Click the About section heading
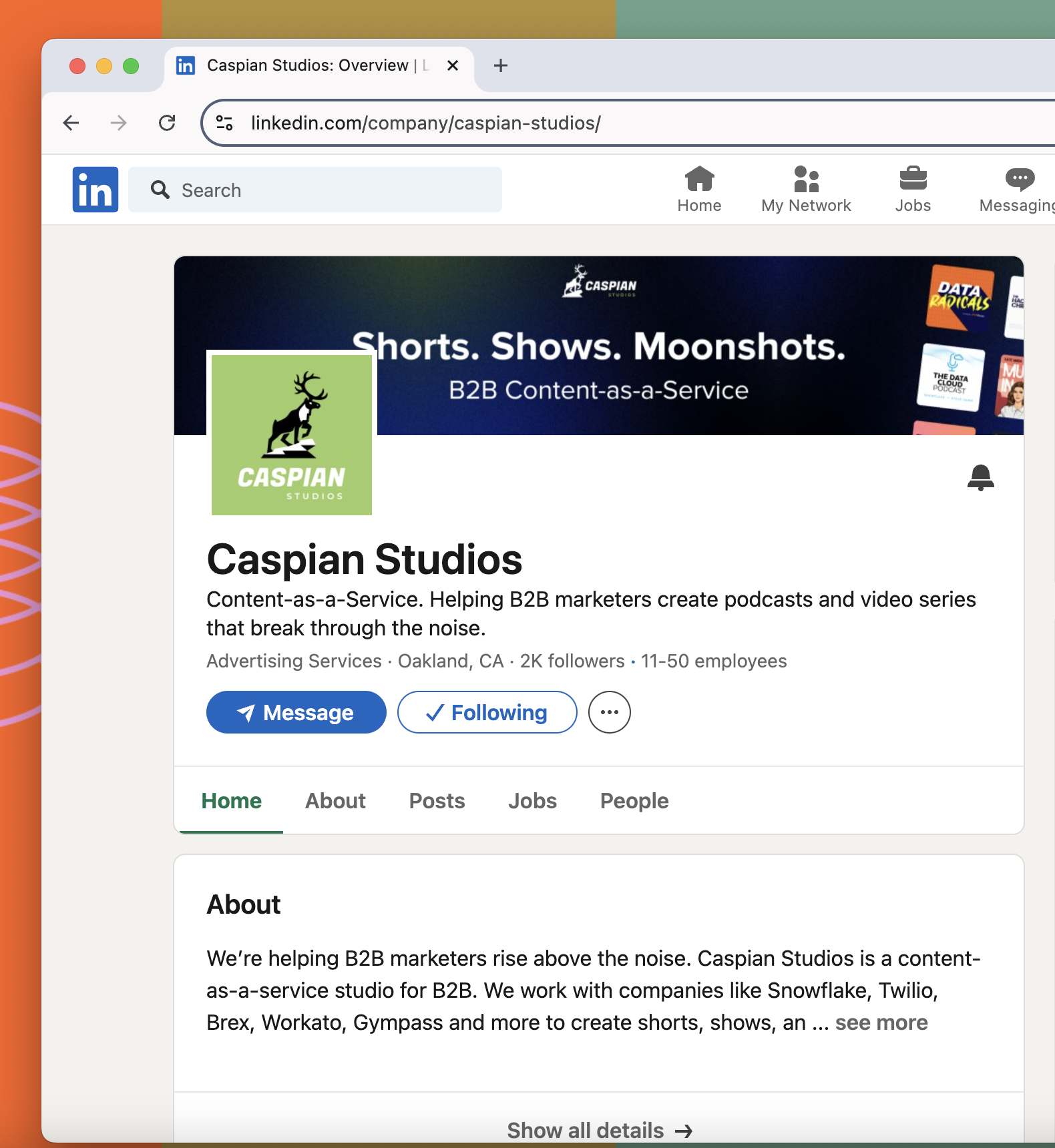 [244, 904]
